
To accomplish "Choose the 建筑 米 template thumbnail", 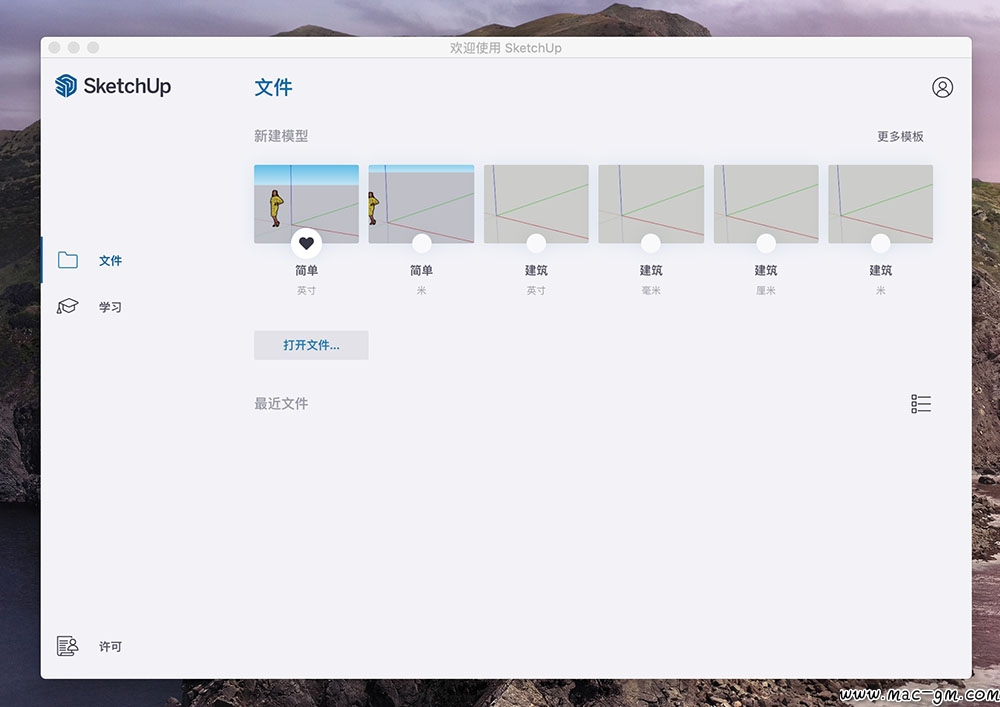I will (880, 198).
